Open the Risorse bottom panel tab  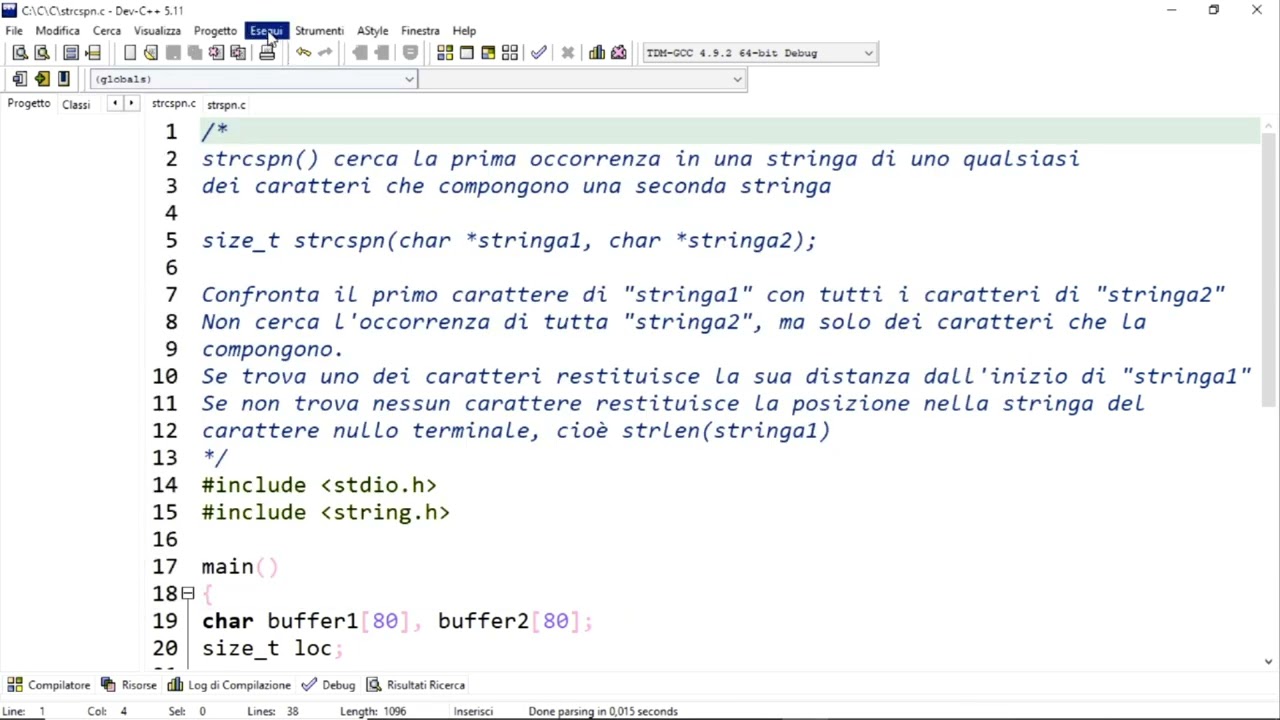129,685
